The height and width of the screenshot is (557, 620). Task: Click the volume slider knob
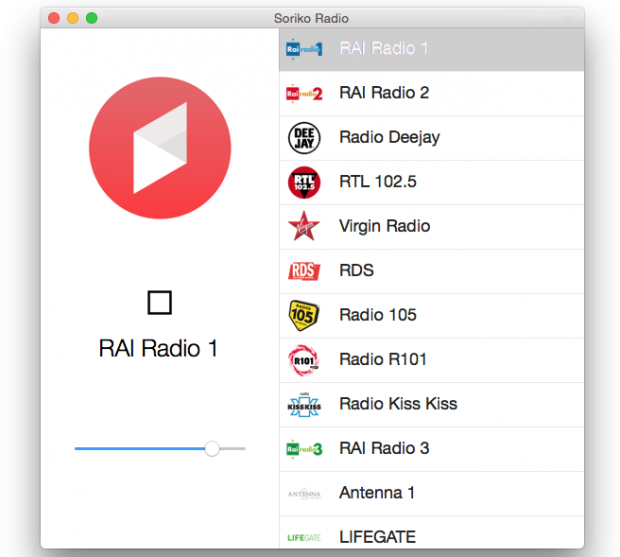(212, 449)
